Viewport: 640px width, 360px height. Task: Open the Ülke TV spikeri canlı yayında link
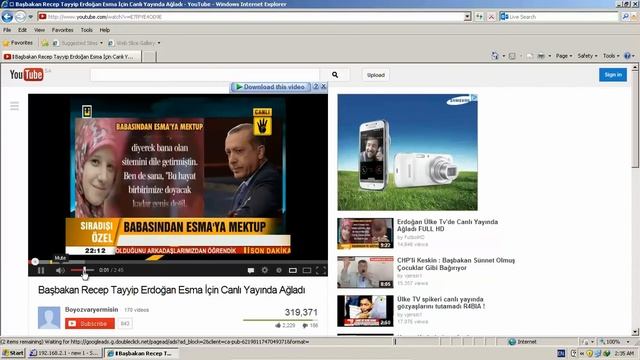click(441, 302)
